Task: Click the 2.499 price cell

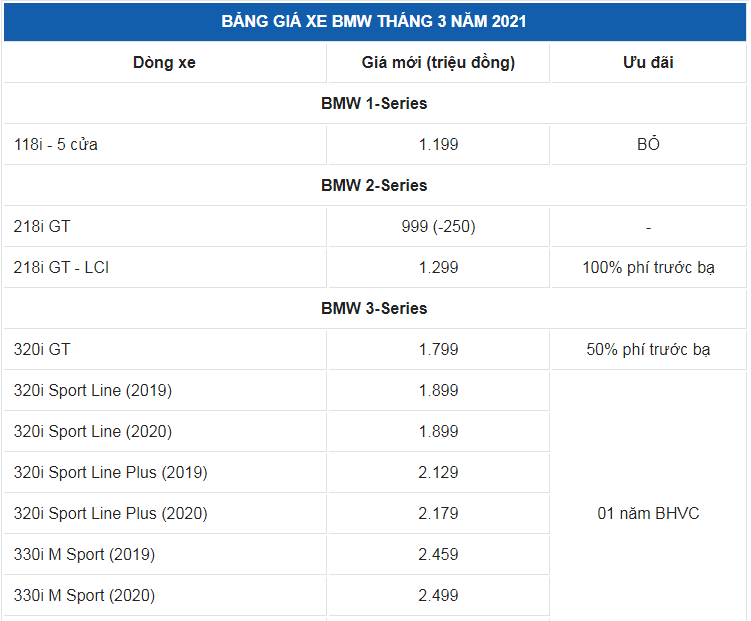Action: pyautogui.click(x=438, y=596)
